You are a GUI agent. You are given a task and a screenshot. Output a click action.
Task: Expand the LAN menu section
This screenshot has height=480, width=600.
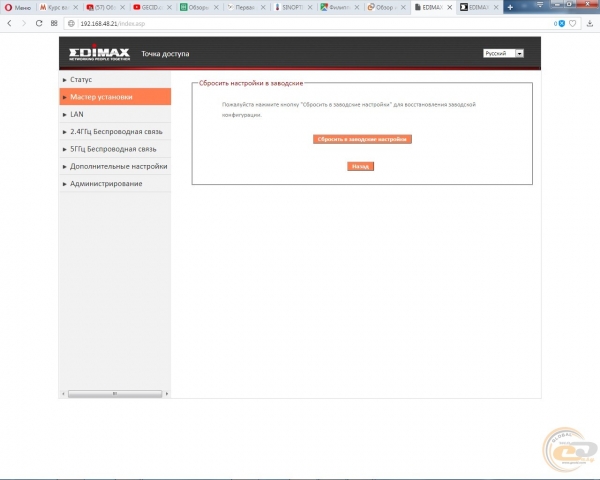tap(115, 114)
